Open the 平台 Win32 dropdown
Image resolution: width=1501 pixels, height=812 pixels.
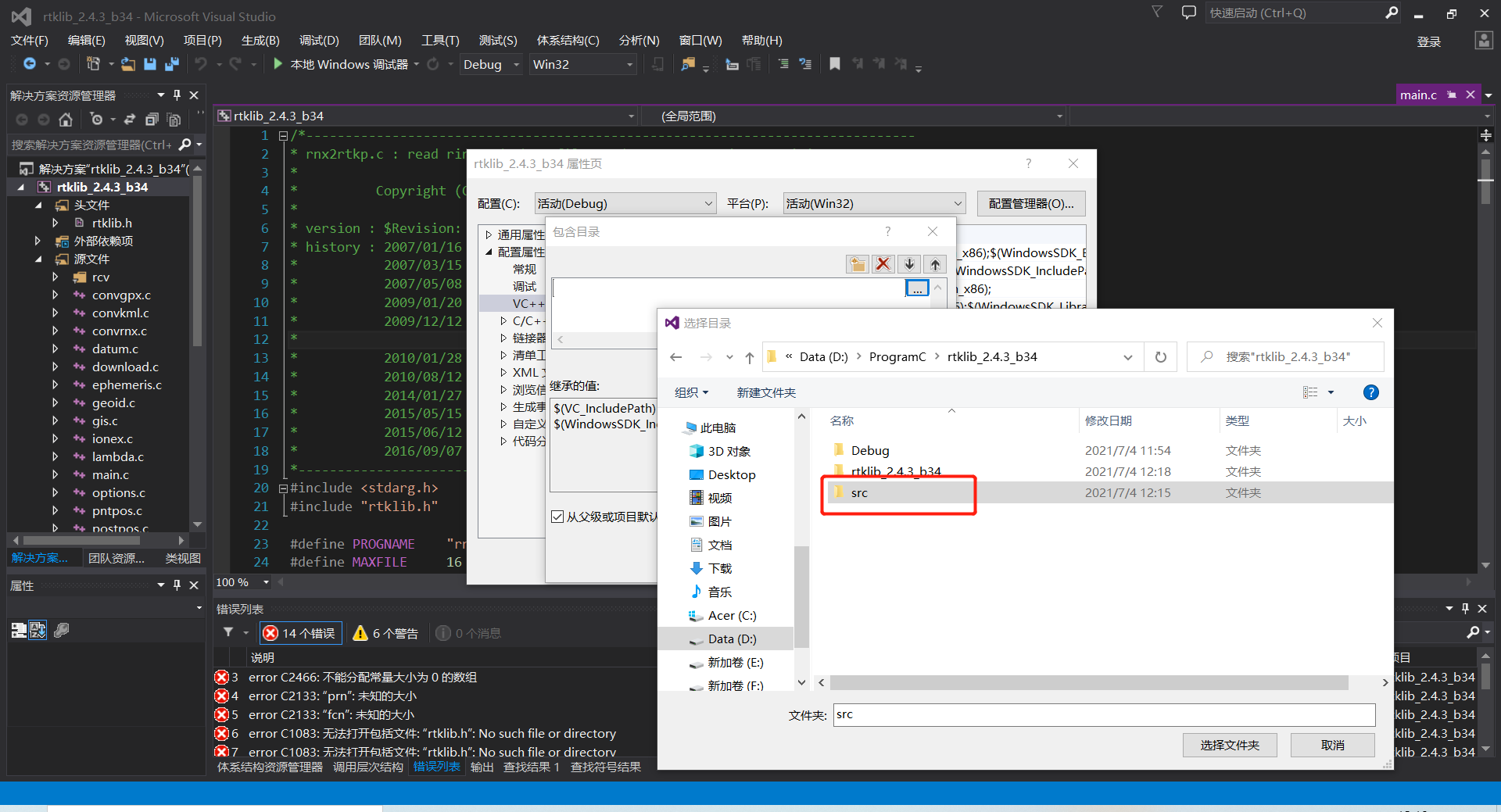tap(872, 203)
